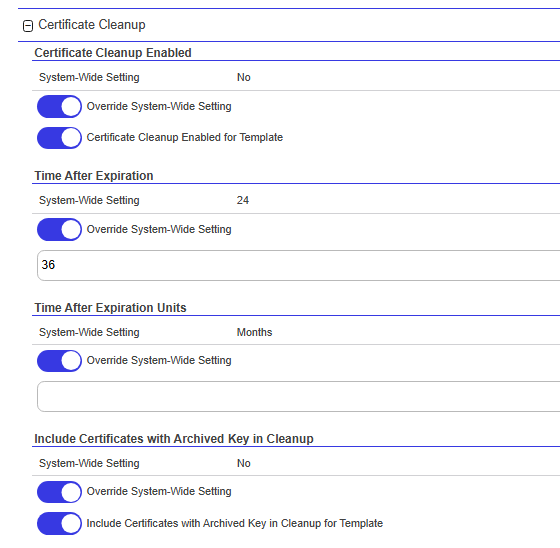Click the No value under Archived Key heading
The image size is (560, 548).
point(244,463)
